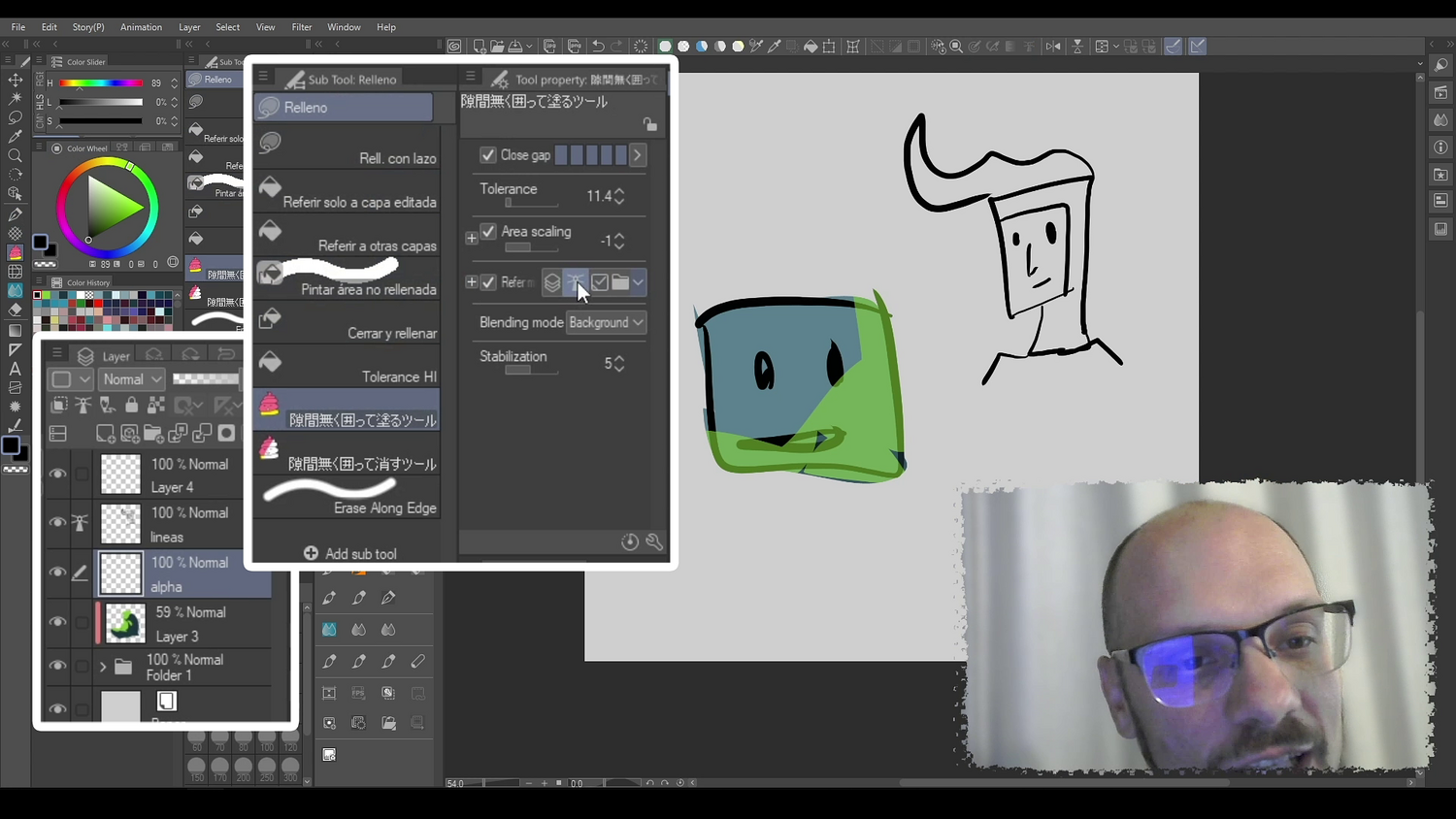Click the lineas layer thumbnail
This screenshot has height=819, width=1456.
[x=121, y=524]
